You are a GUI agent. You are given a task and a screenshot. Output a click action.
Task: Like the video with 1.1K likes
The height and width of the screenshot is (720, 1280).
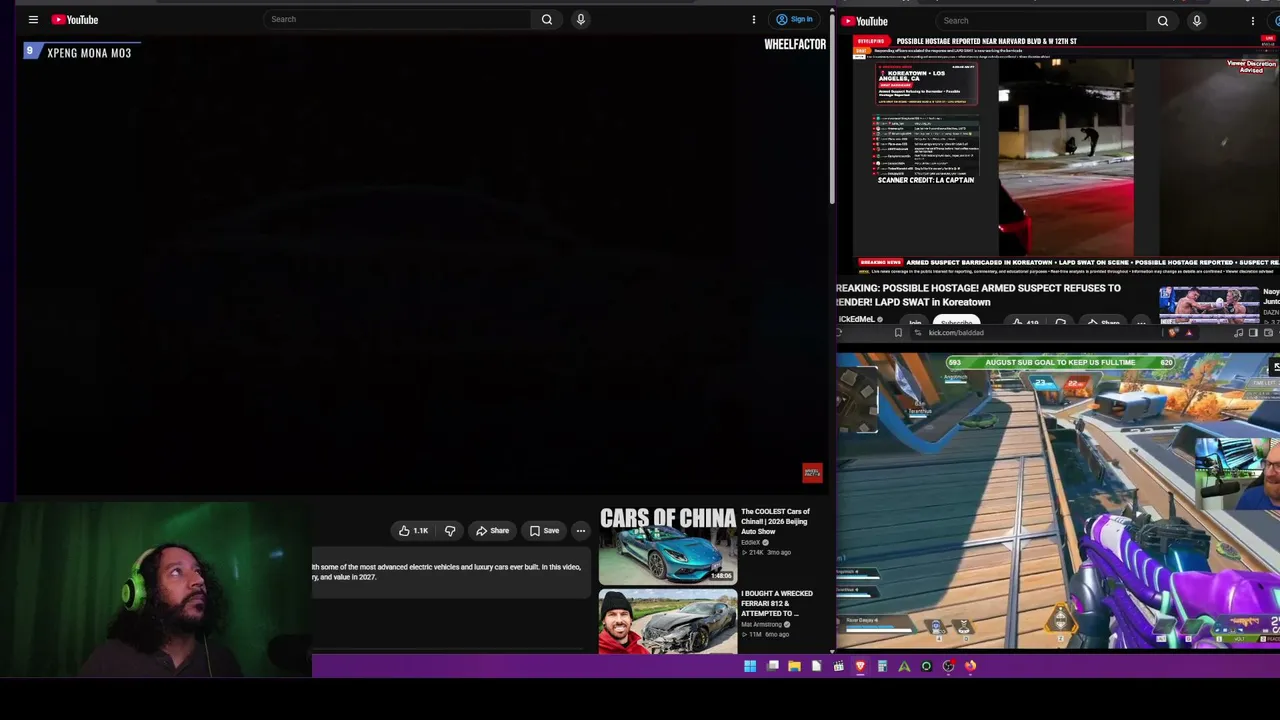coord(414,531)
